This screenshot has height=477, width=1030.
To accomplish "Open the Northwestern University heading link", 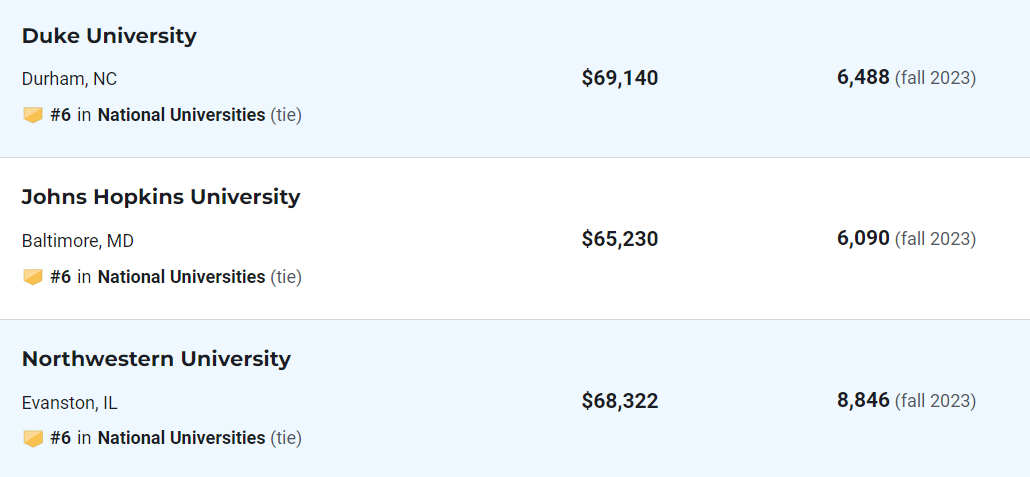I will click(x=156, y=359).
